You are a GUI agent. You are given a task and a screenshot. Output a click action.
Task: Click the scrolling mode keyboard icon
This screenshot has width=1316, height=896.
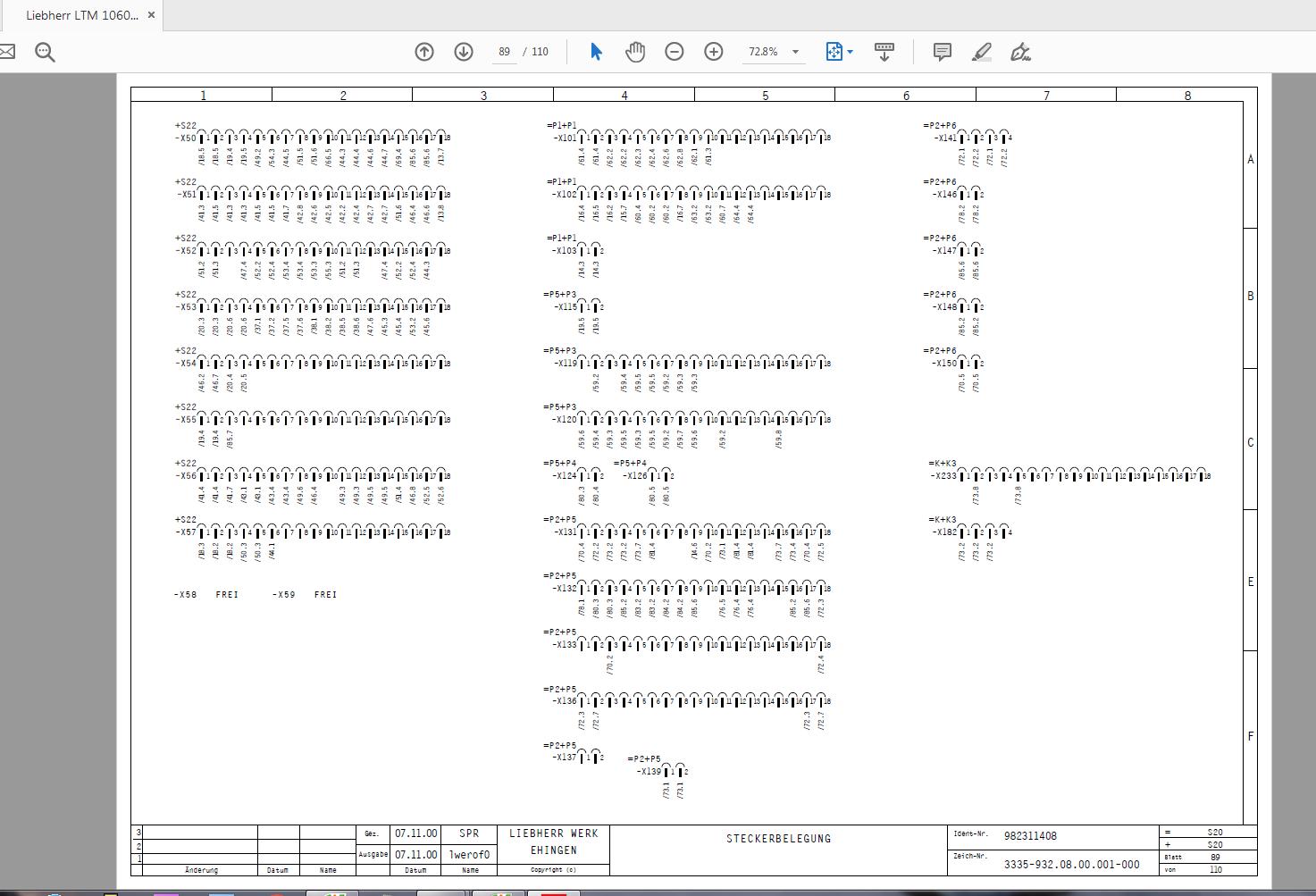tap(884, 52)
